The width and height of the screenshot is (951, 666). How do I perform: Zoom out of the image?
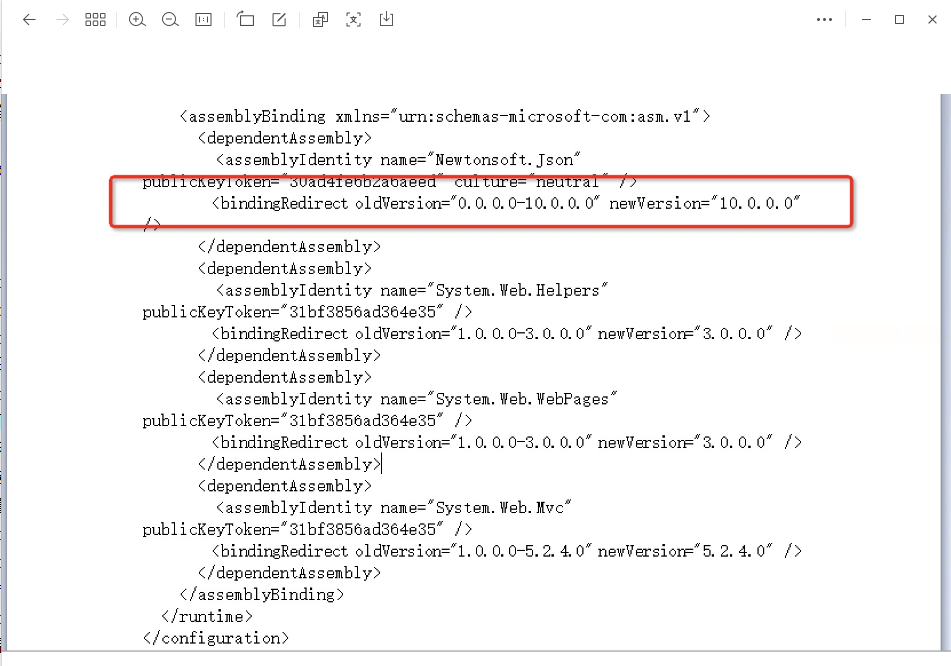169,20
